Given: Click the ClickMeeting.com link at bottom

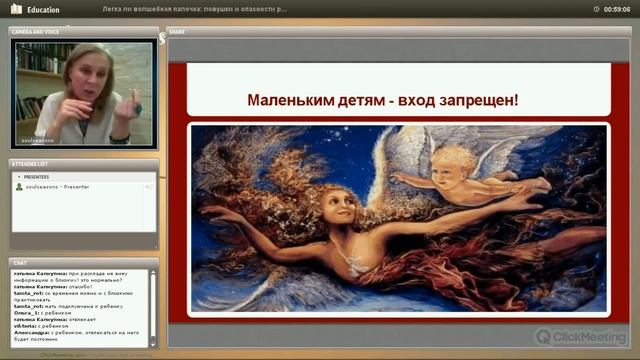Looking at the screenshot, I should point(63,355).
